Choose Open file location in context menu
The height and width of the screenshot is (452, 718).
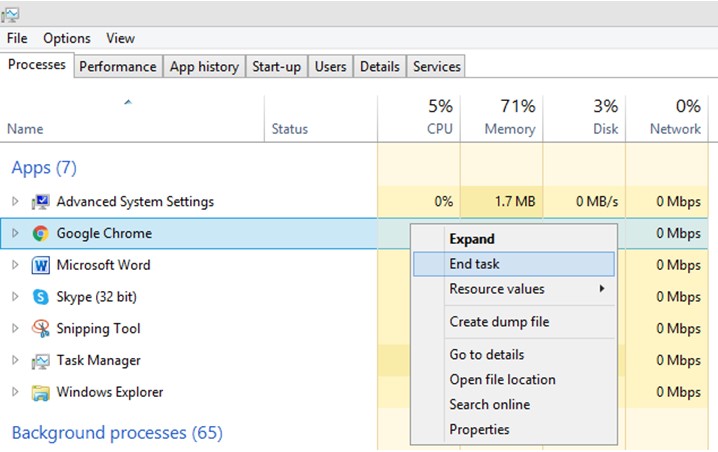514,380
